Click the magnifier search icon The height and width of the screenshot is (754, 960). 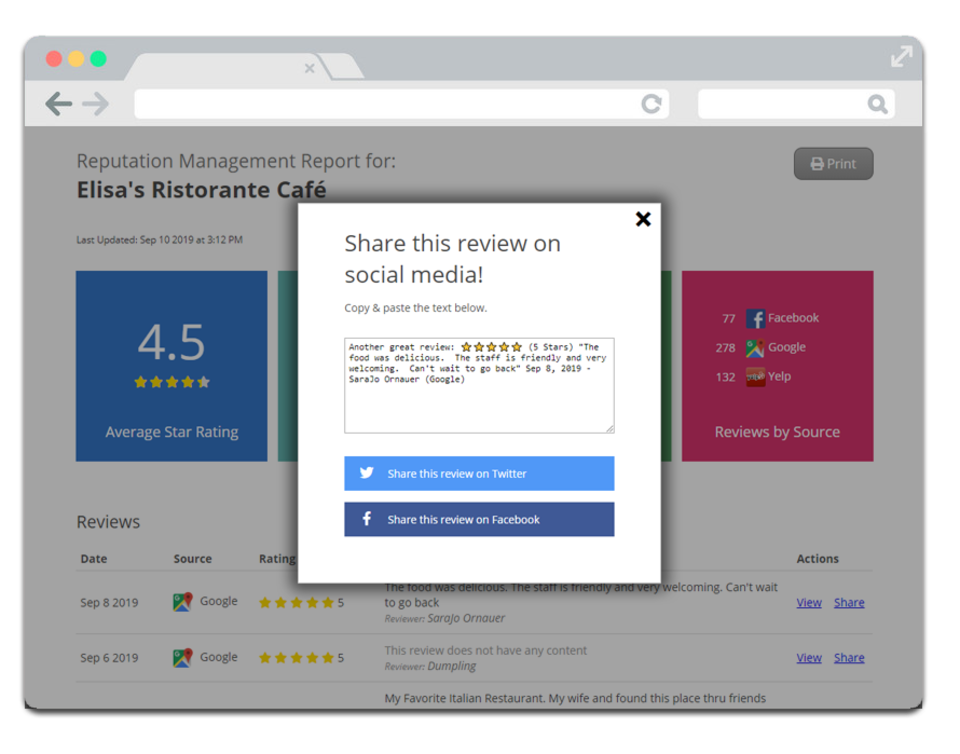[877, 104]
